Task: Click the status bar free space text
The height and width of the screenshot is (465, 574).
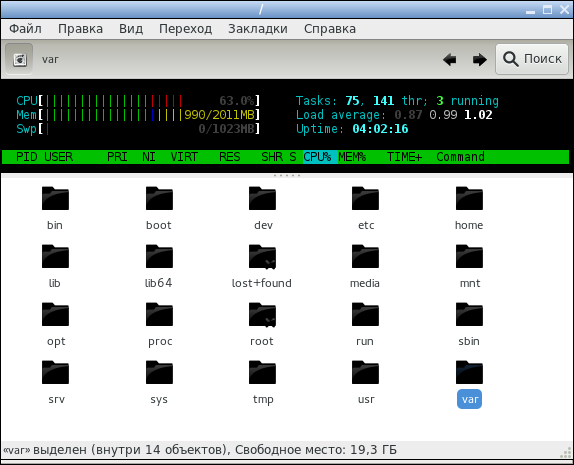Action: click(x=316, y=449)
